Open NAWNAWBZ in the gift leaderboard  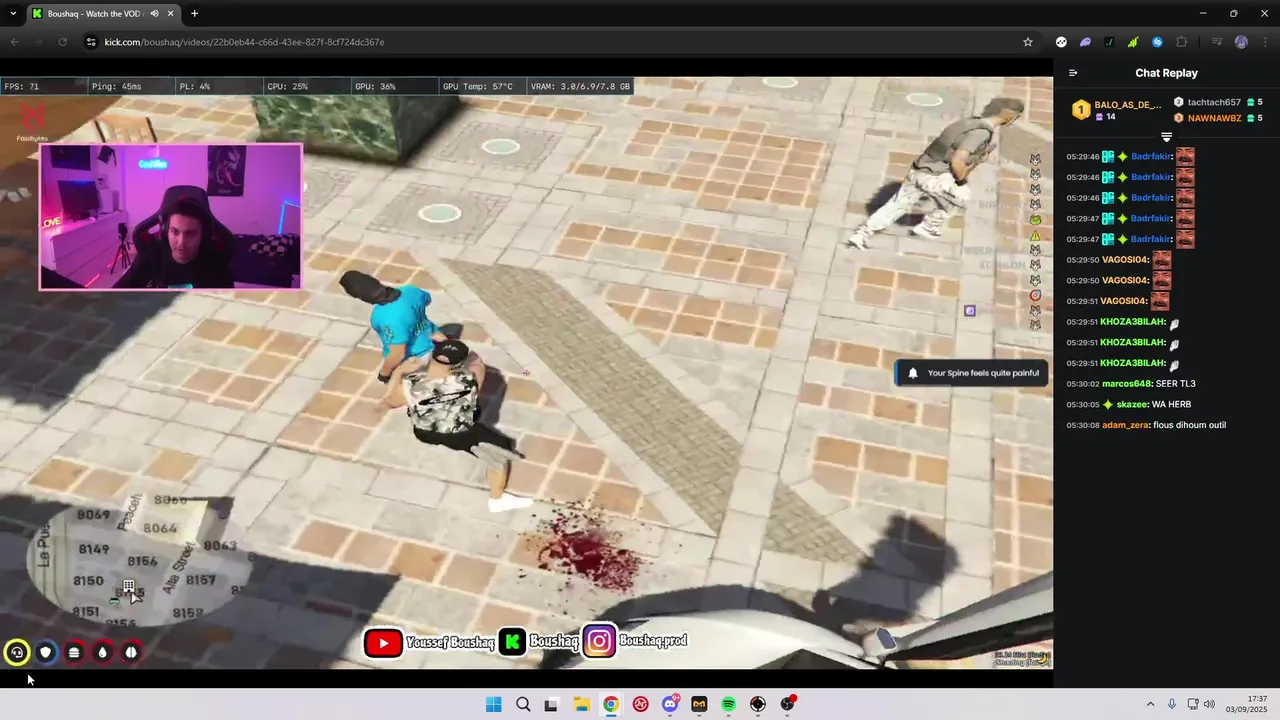coord(1214,118)
